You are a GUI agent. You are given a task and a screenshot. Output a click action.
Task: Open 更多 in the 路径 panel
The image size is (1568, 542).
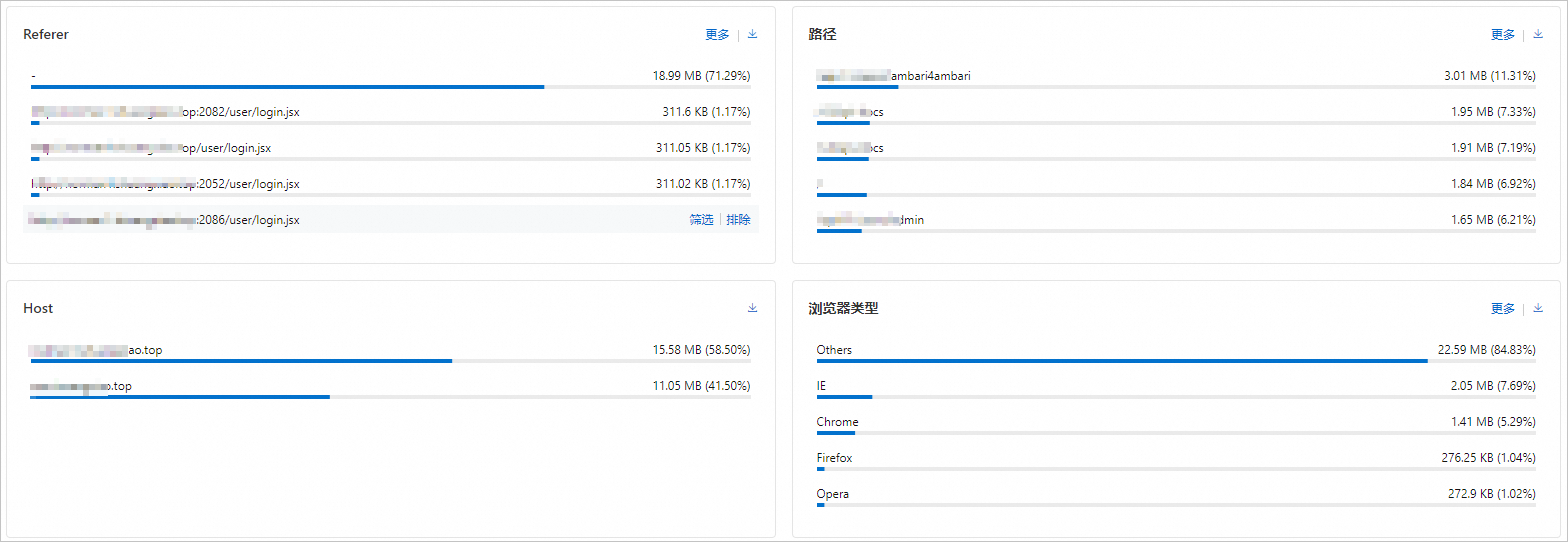pyautogui.click(x=1503, y=34)
